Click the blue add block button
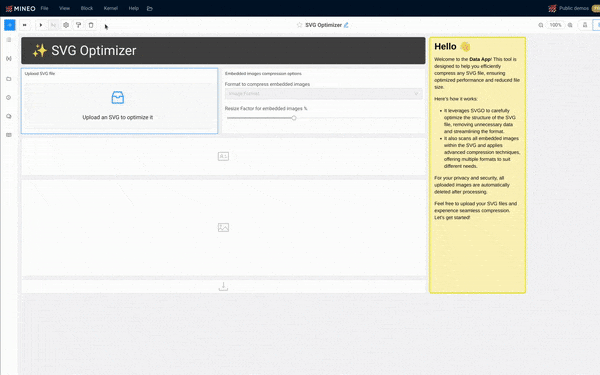 click(x=10, y=25)
